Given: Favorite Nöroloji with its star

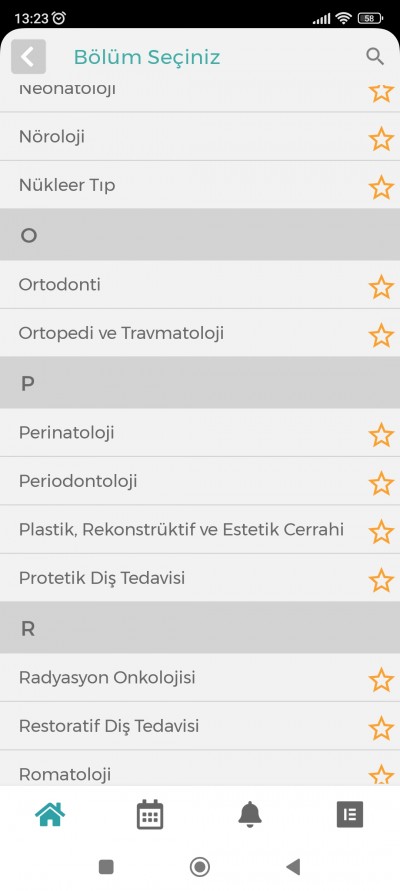Looking at the screenshot, I should coord(381,139).
